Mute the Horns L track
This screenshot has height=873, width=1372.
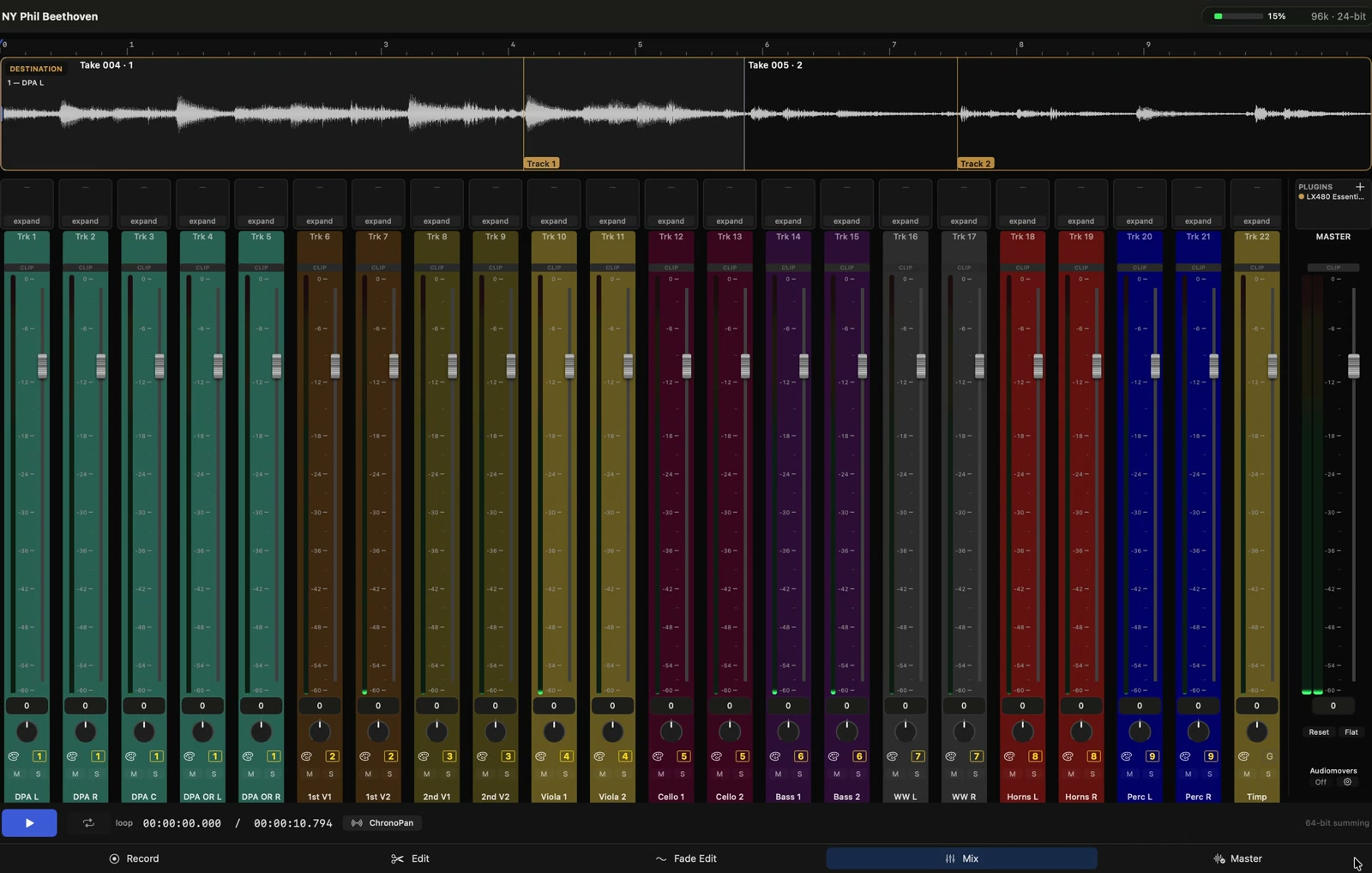click(1013, 774)
